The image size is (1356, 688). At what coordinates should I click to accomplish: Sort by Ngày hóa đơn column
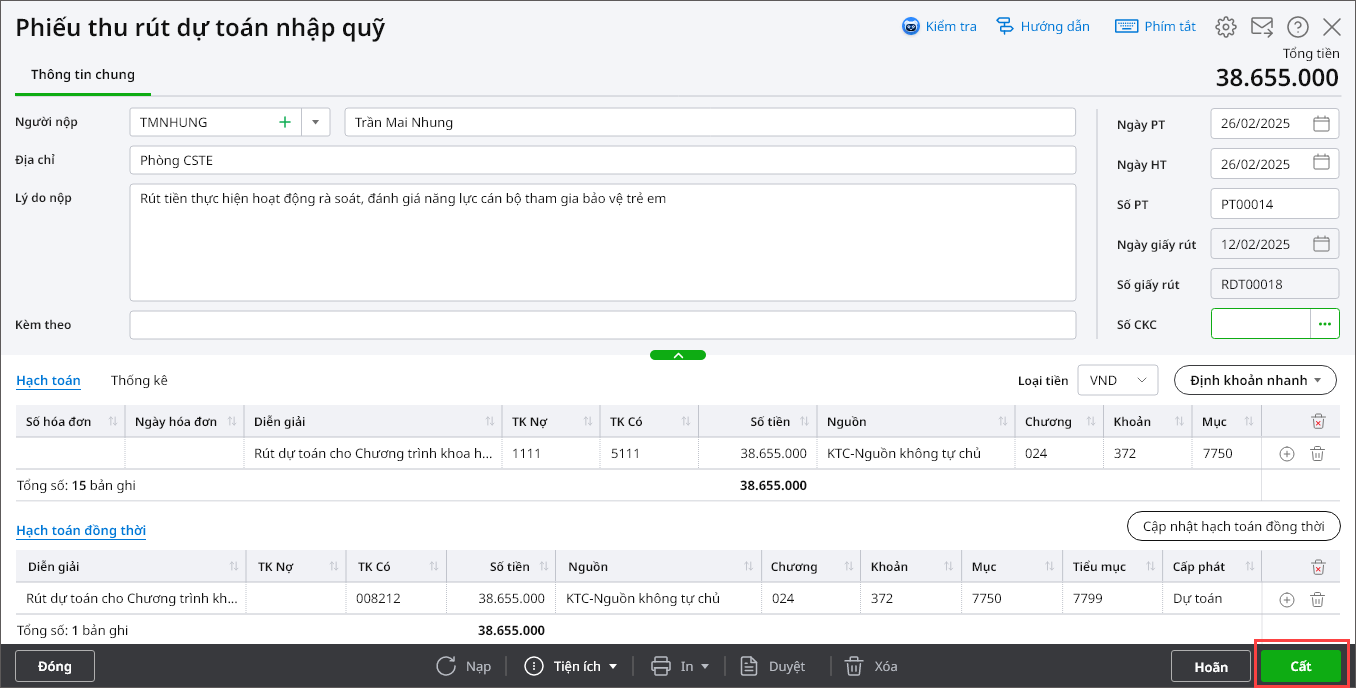point(232,422)
